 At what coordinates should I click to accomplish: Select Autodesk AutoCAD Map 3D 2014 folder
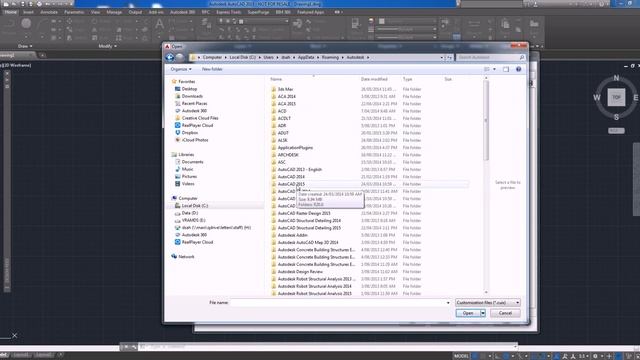308,242
